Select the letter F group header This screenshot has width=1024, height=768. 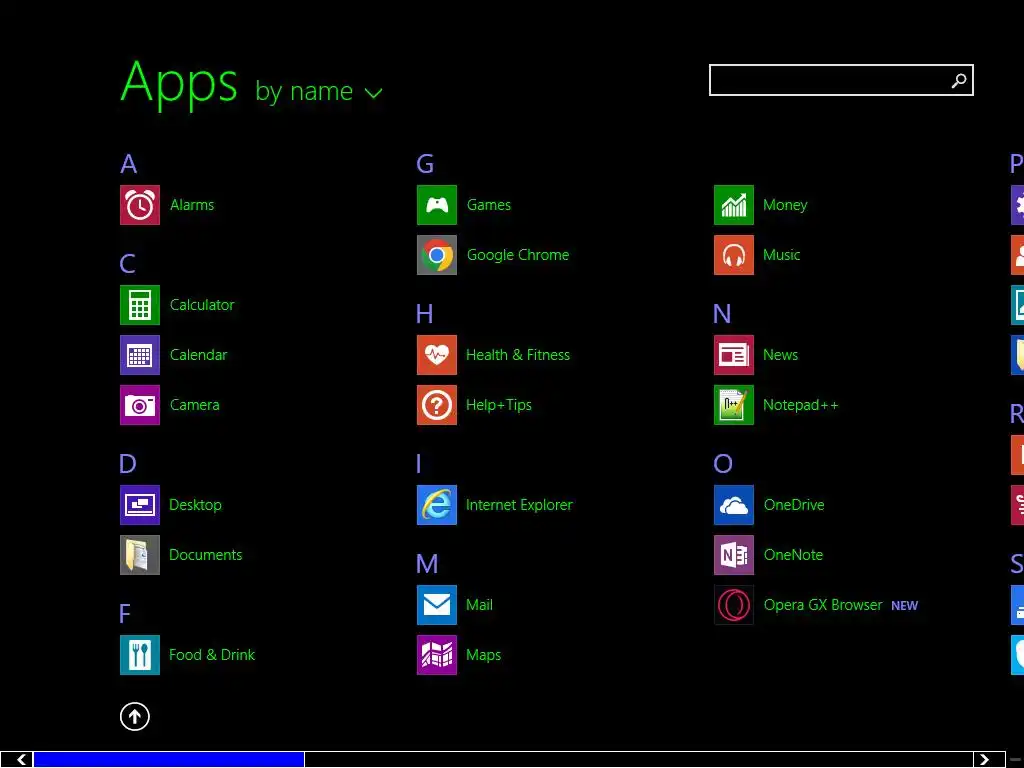tap(125, 614)
